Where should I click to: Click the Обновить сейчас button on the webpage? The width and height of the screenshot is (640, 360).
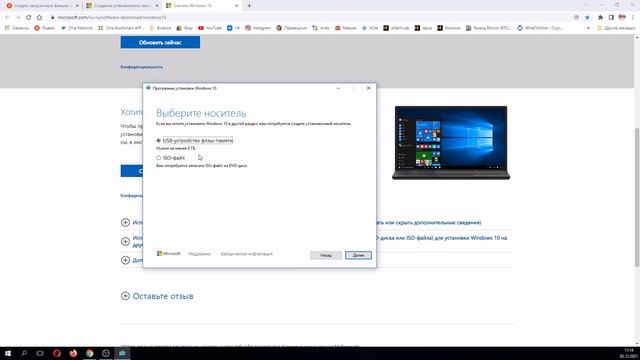tap(160, 42)
